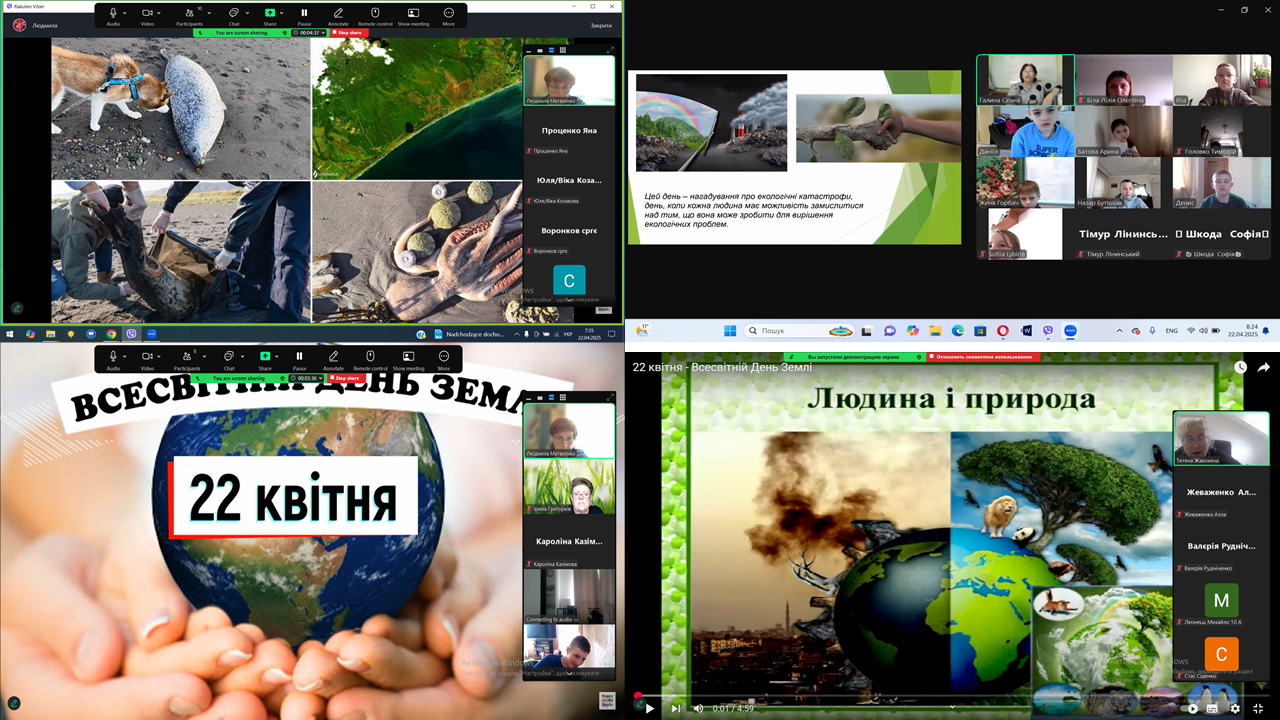Viewport: 1280px width, 720px height.
Task: Enter fullscreen in the YouTube player
Action: click(1258, 708)
